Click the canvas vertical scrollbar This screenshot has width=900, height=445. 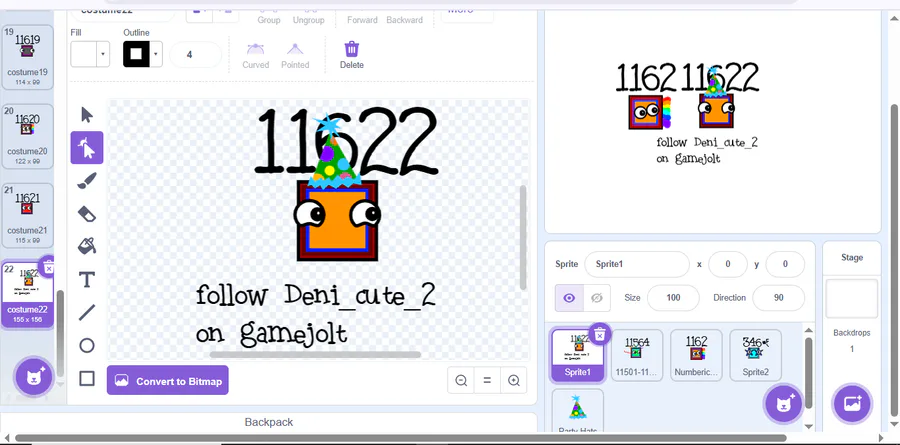[523, 237]
